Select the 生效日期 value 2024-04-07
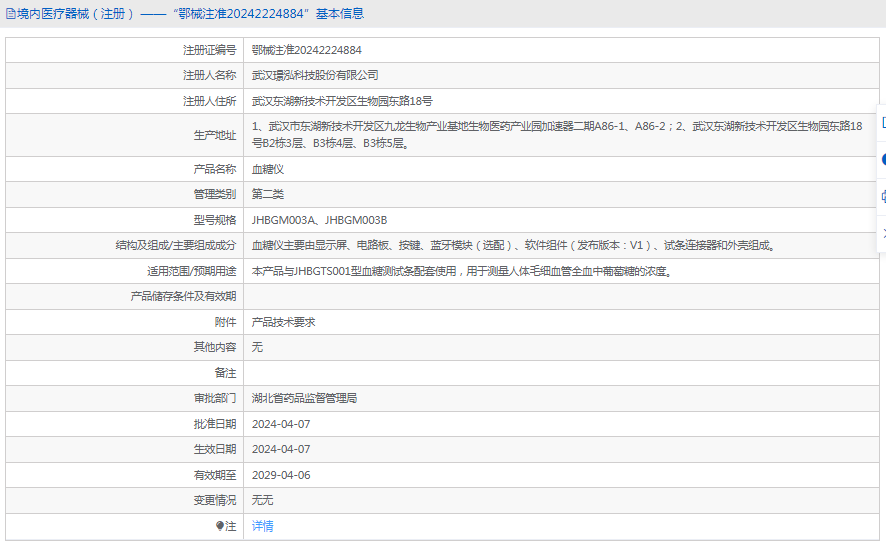The width and height of the screenshot is (886, 546). point(281,449)
